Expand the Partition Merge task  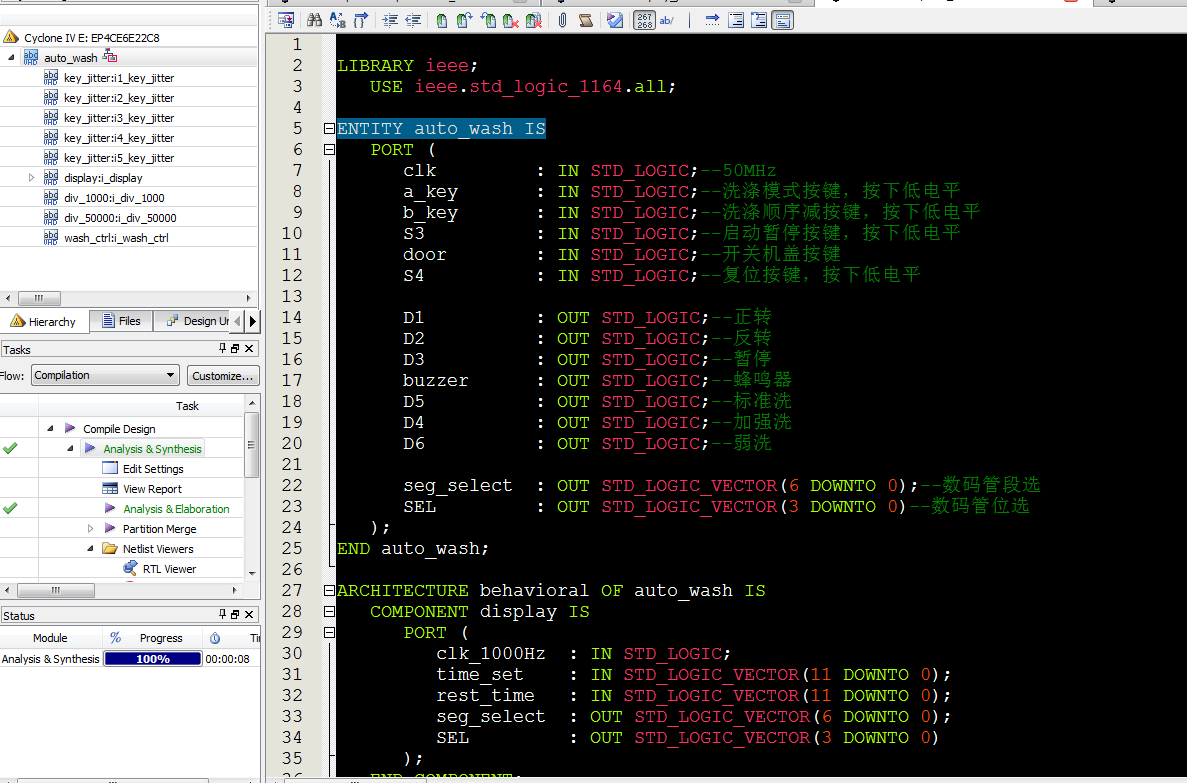tap(91, 529)
